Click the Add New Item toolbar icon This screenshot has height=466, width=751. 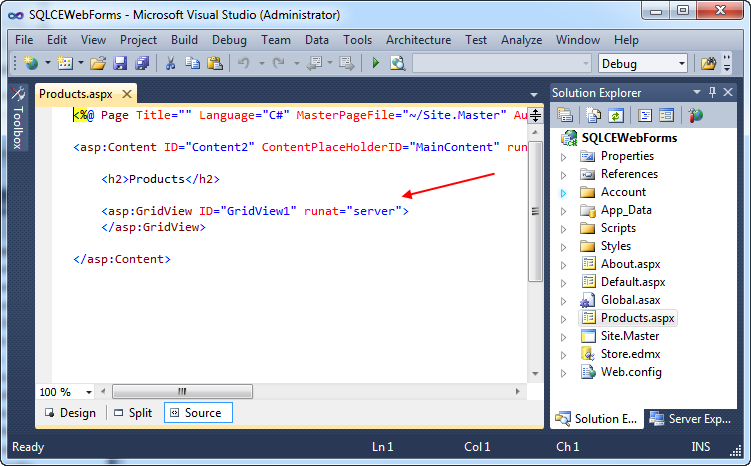(65, 63)
